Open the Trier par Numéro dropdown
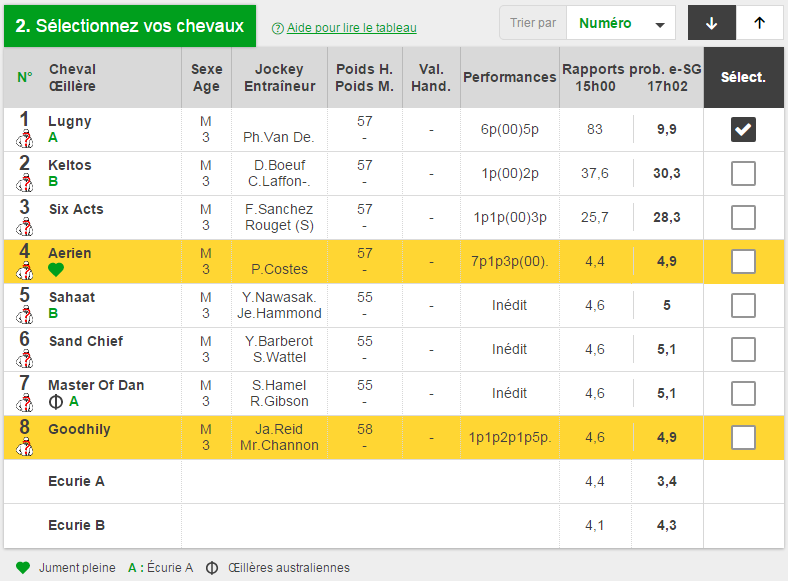This screenshot has height=581, width=788. (x=621, y=23)
